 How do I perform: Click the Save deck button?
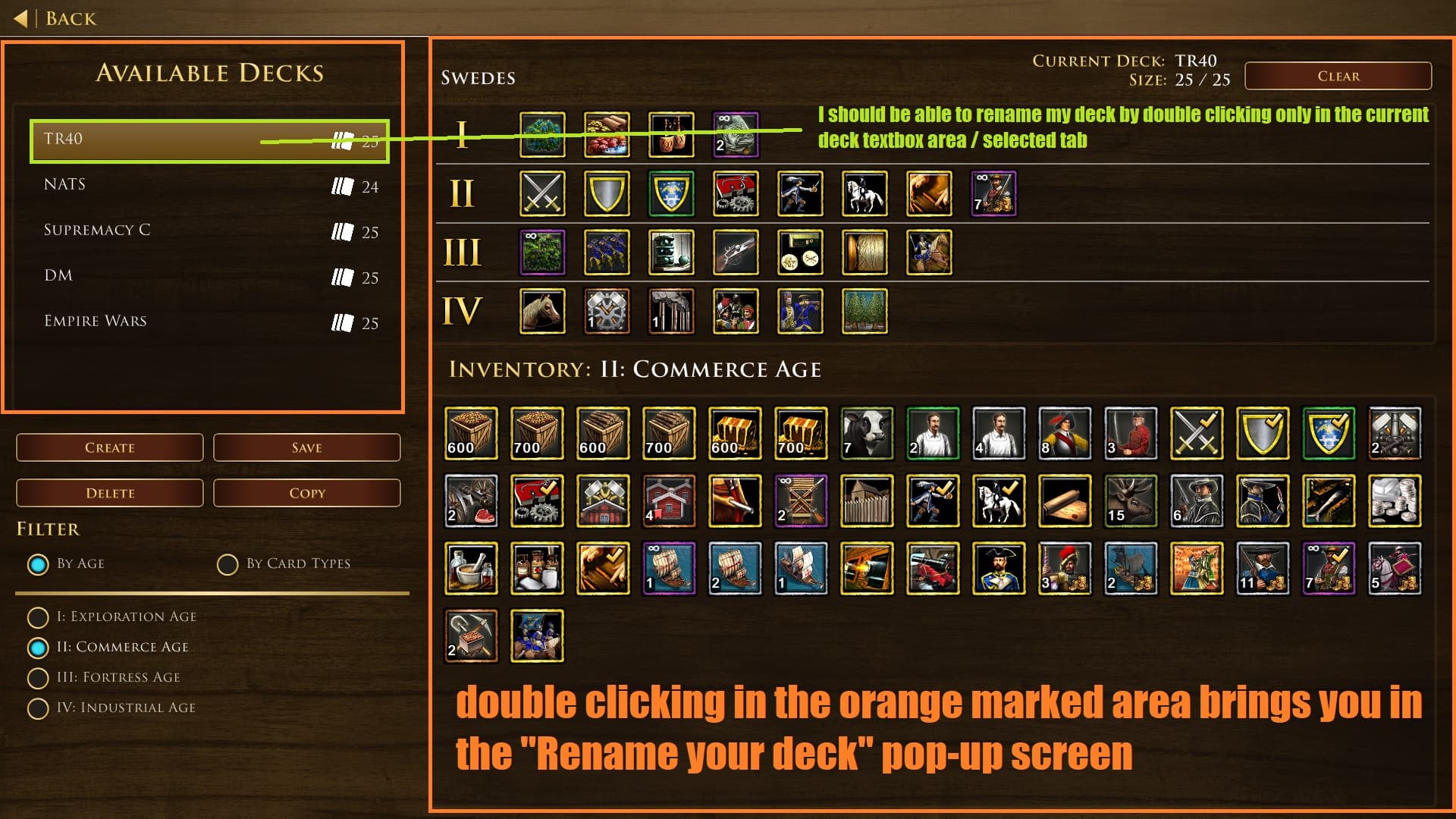(x=307, y=447)
